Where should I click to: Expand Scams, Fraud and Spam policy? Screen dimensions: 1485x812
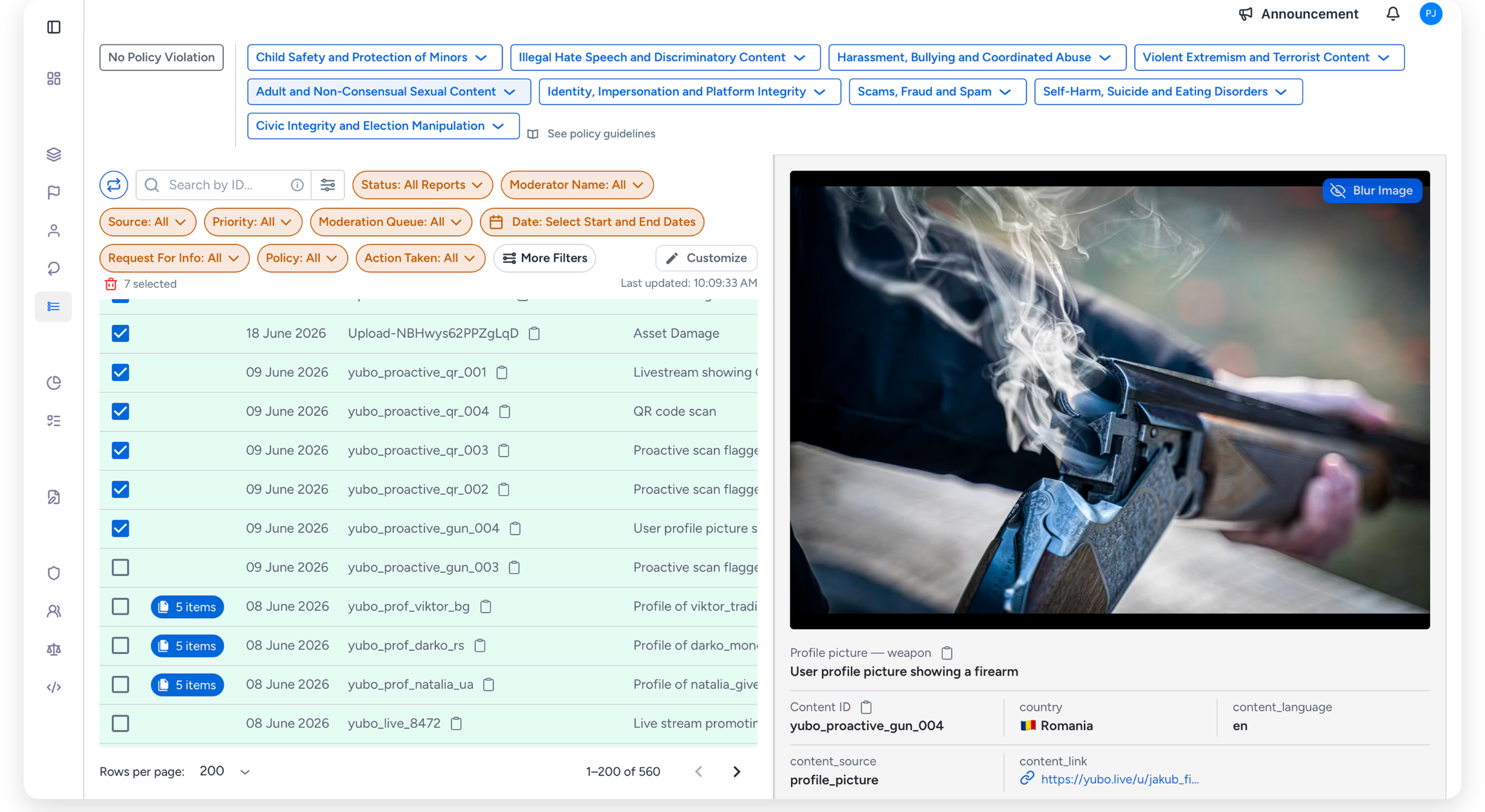coord(937,91)
